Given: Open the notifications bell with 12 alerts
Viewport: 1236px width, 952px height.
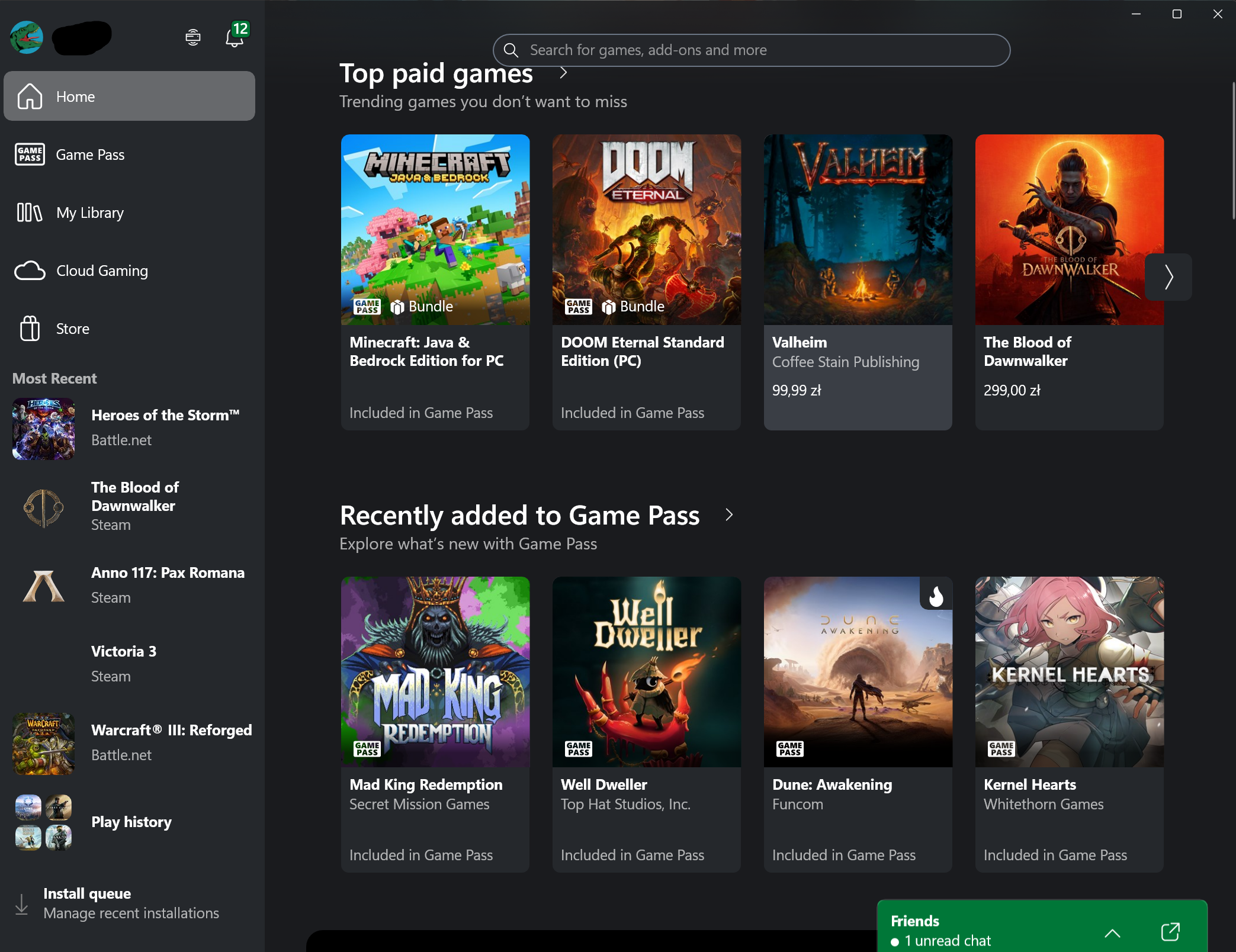Looking at the screenshot, I should (236, 36).
